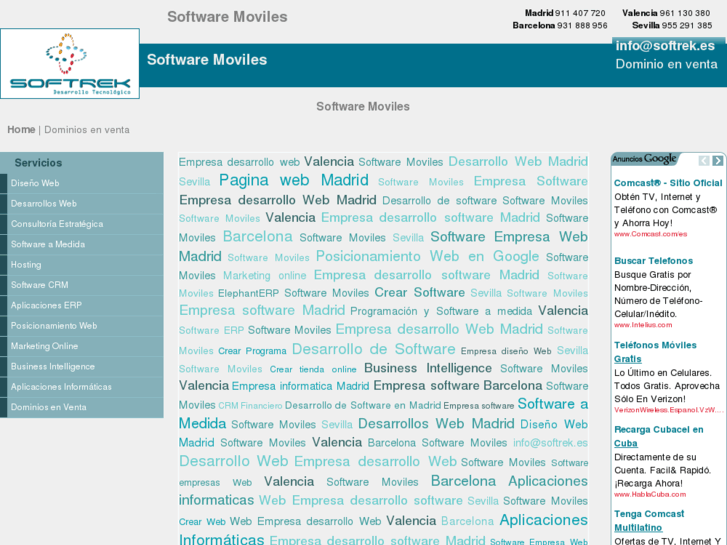Click CRM Financiero tag
Image resolution: width=727 pixels, height=545 pixels.
(x=250, y=406)
